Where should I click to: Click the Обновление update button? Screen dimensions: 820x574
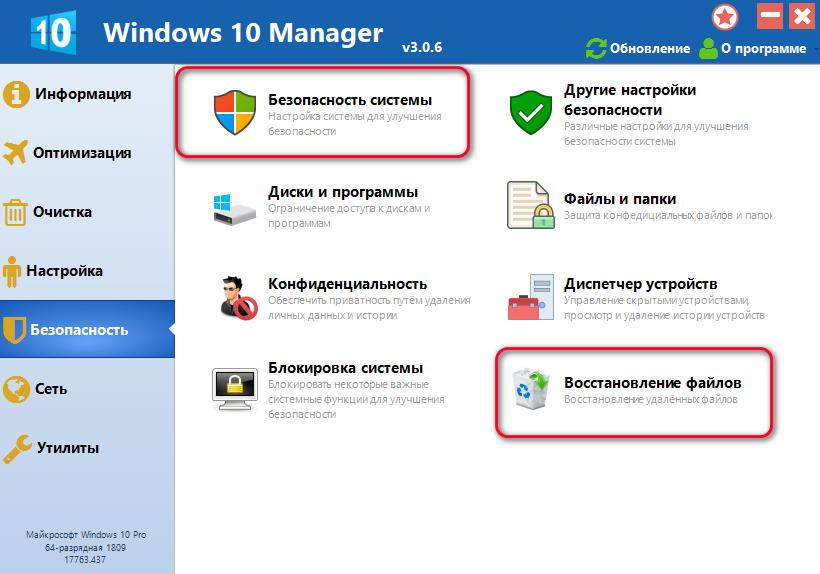click(x=638, y=48)
